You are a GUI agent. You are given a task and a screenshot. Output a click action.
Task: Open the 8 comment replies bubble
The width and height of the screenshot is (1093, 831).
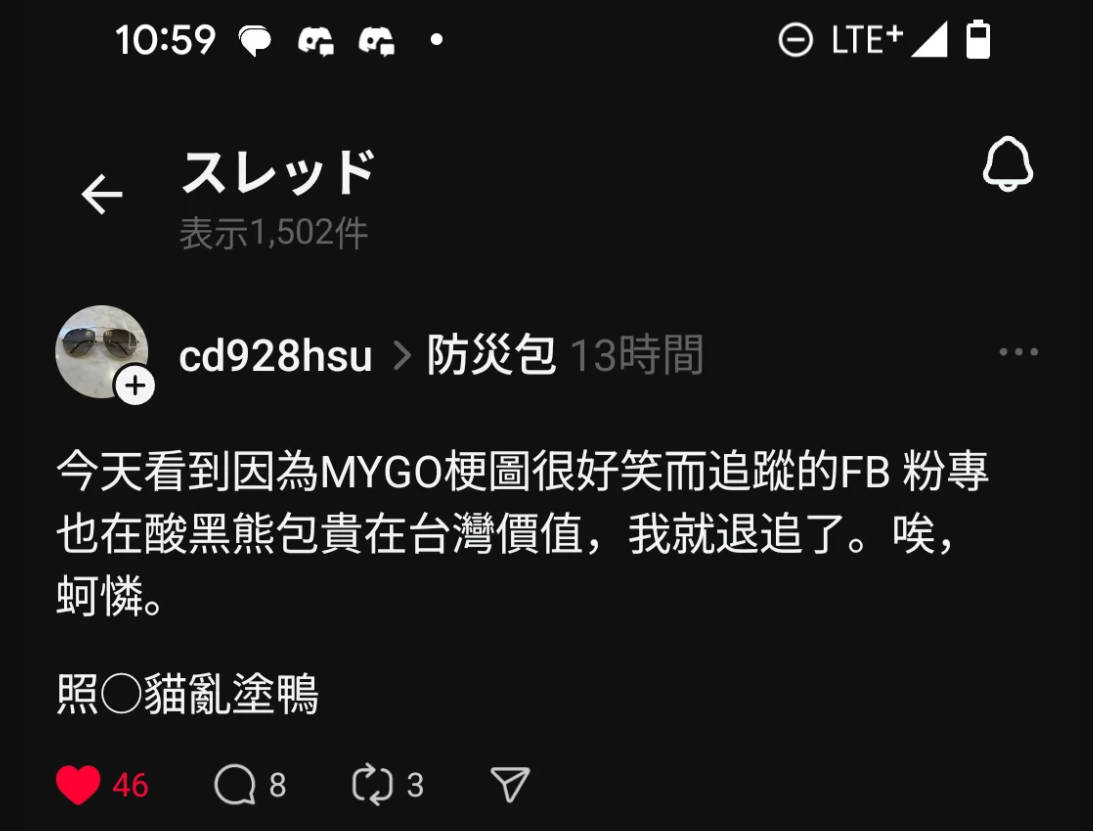click(x=234, y=785)
